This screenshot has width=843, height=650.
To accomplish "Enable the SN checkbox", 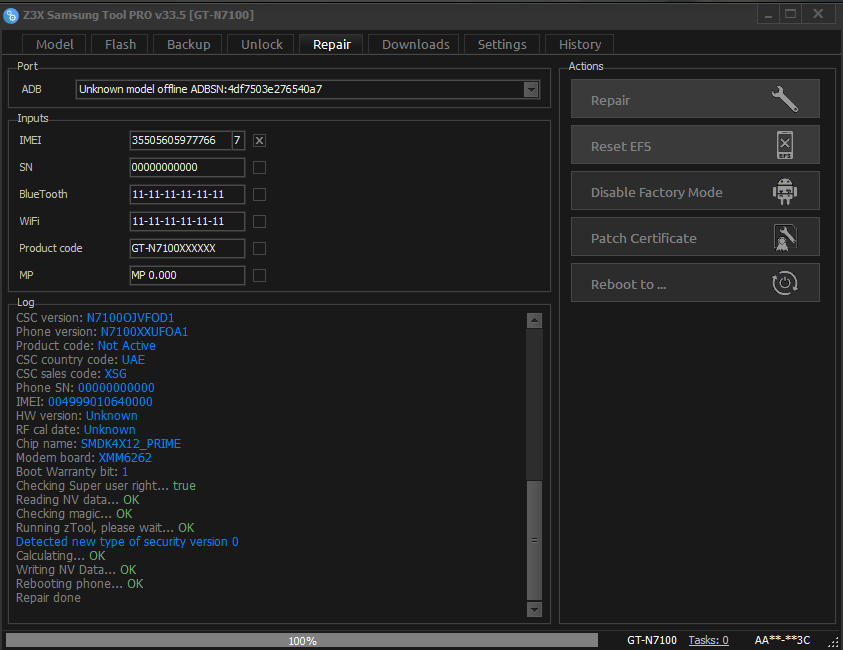I will pos(259,168).
